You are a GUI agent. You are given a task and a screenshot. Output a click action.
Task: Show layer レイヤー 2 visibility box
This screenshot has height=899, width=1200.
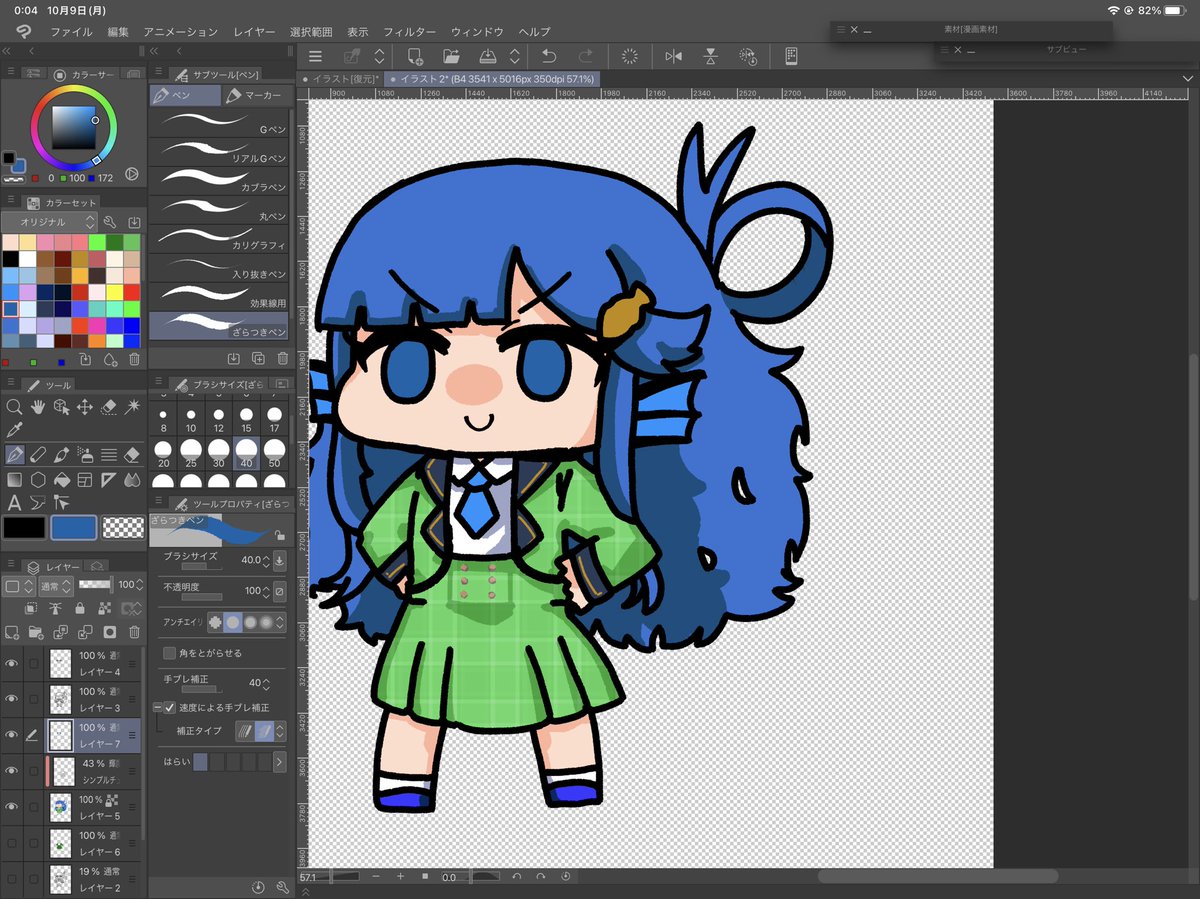(x=12, y=879)
